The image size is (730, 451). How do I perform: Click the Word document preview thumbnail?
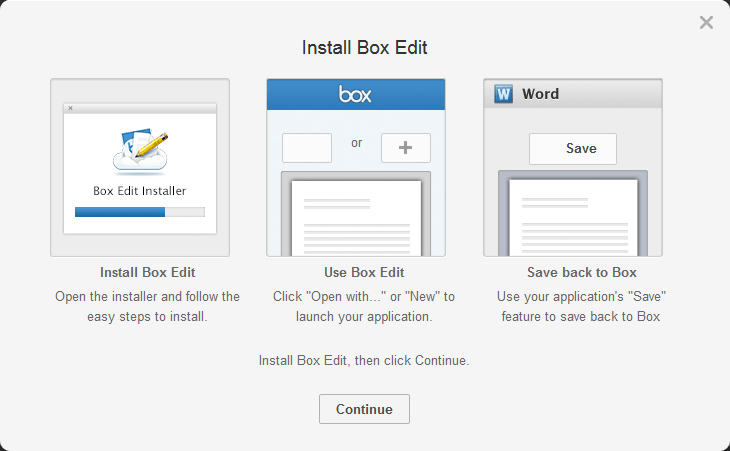573,213
